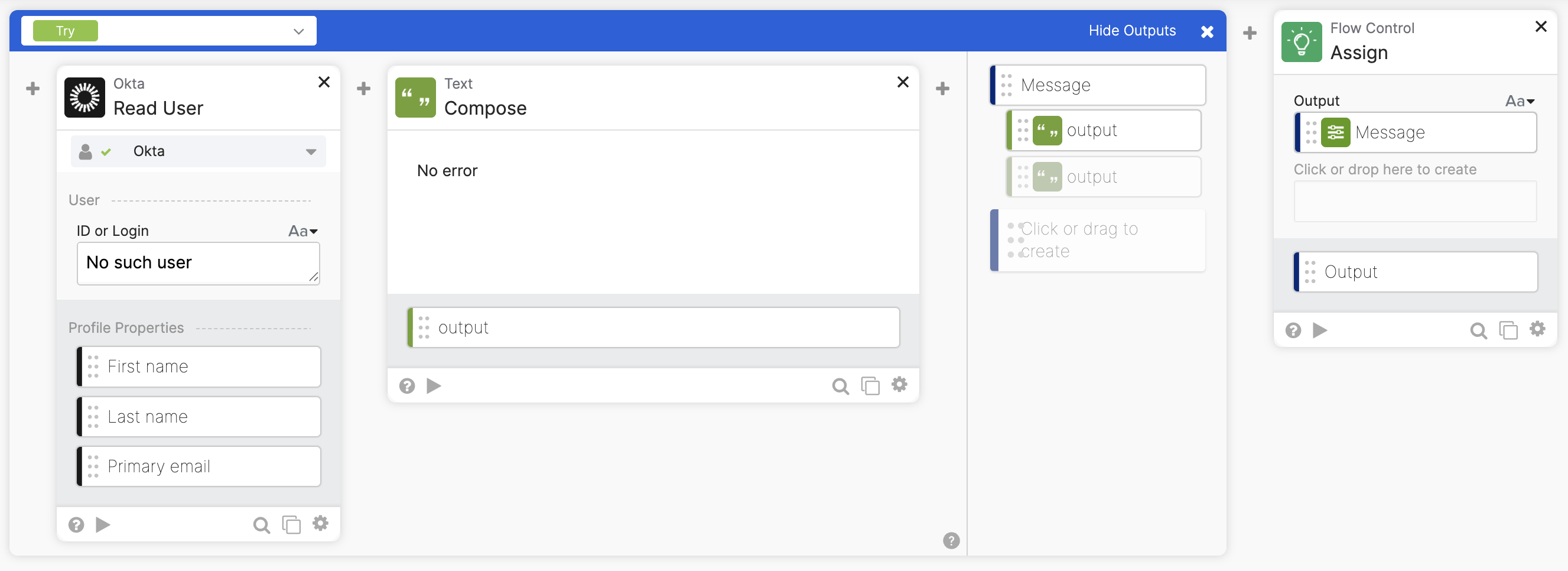The width and height of the screenshot is (1568, 571).
Task: Add a card after the Try block
Action: click(x=1249, y=33)
